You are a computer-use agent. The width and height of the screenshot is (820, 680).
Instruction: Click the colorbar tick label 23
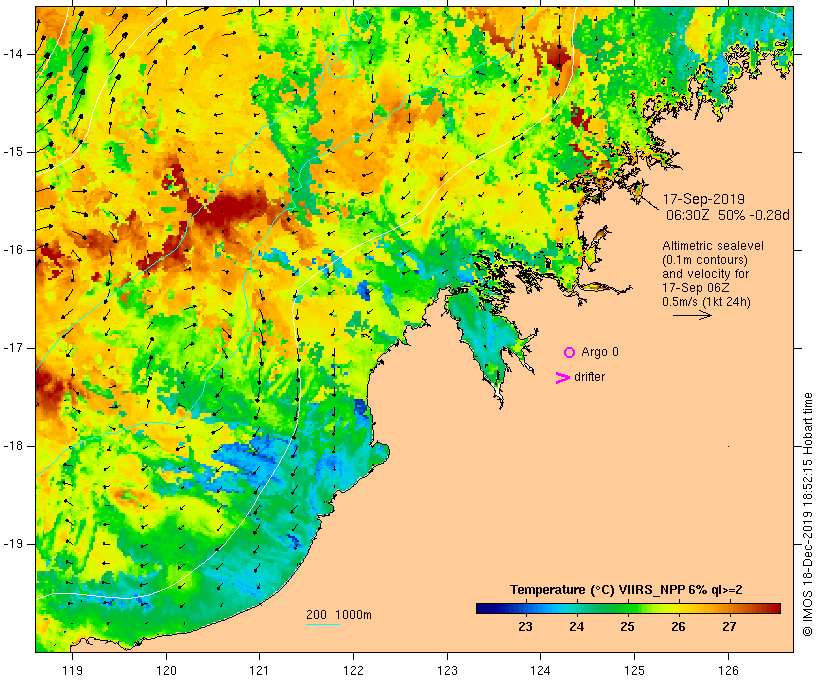click(x=526, y=627)
